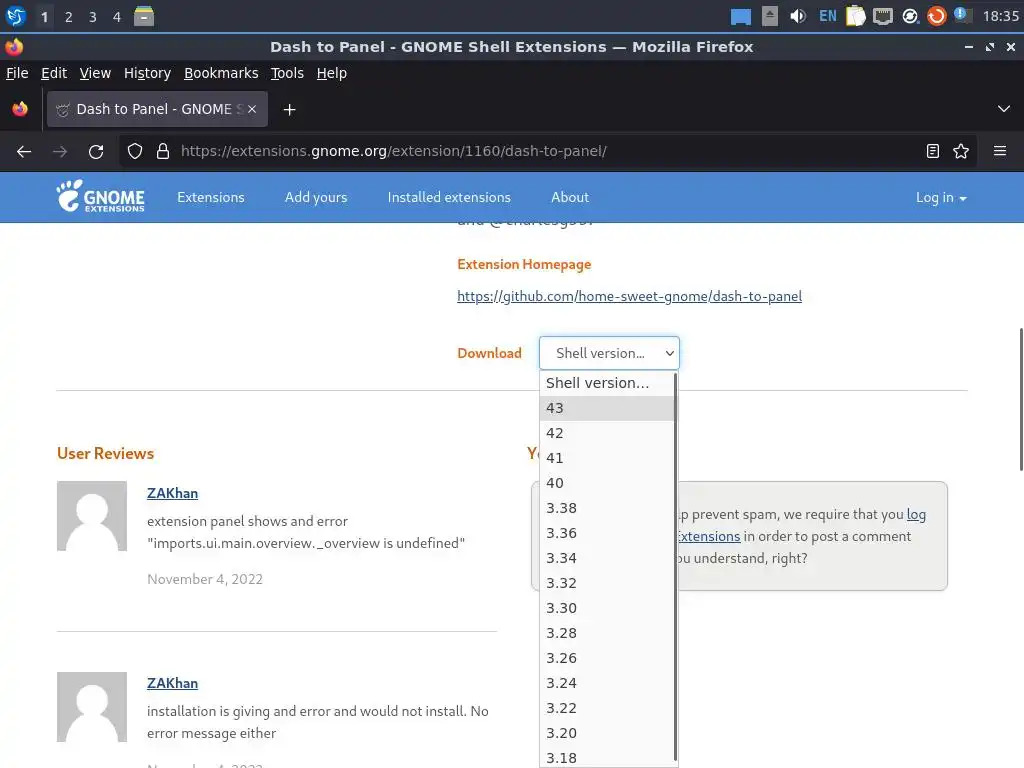Choose Shell version 3.32 option

(x=607, y=583)
